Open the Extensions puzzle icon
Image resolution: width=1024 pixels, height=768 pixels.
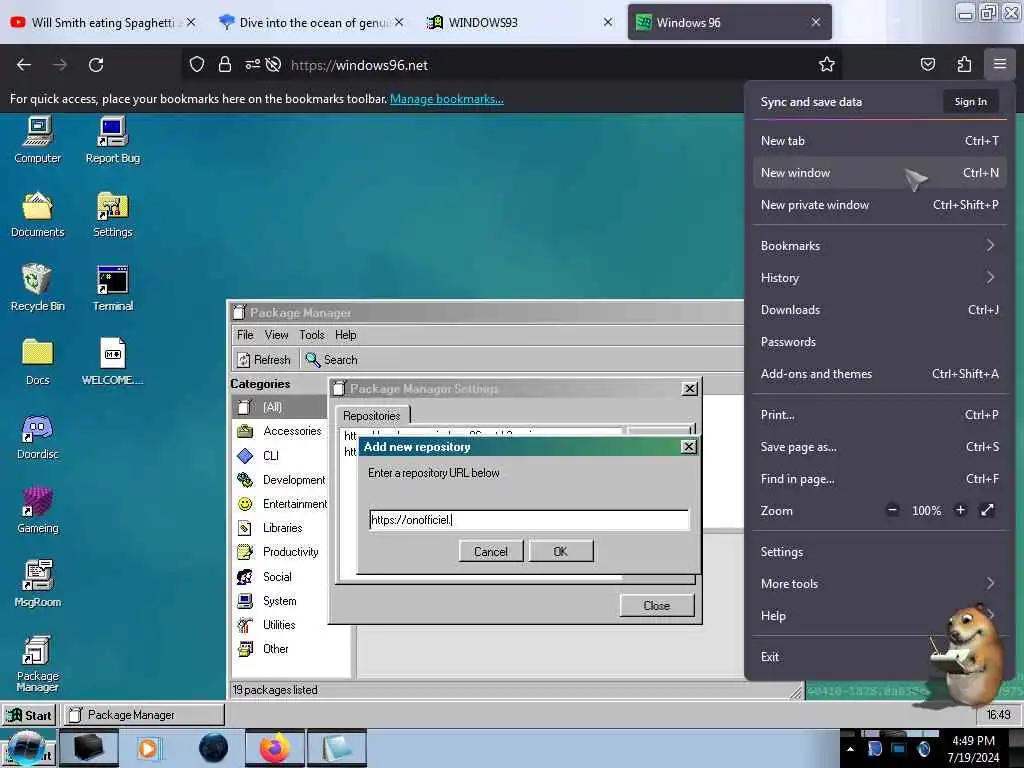tap(964, 64)
